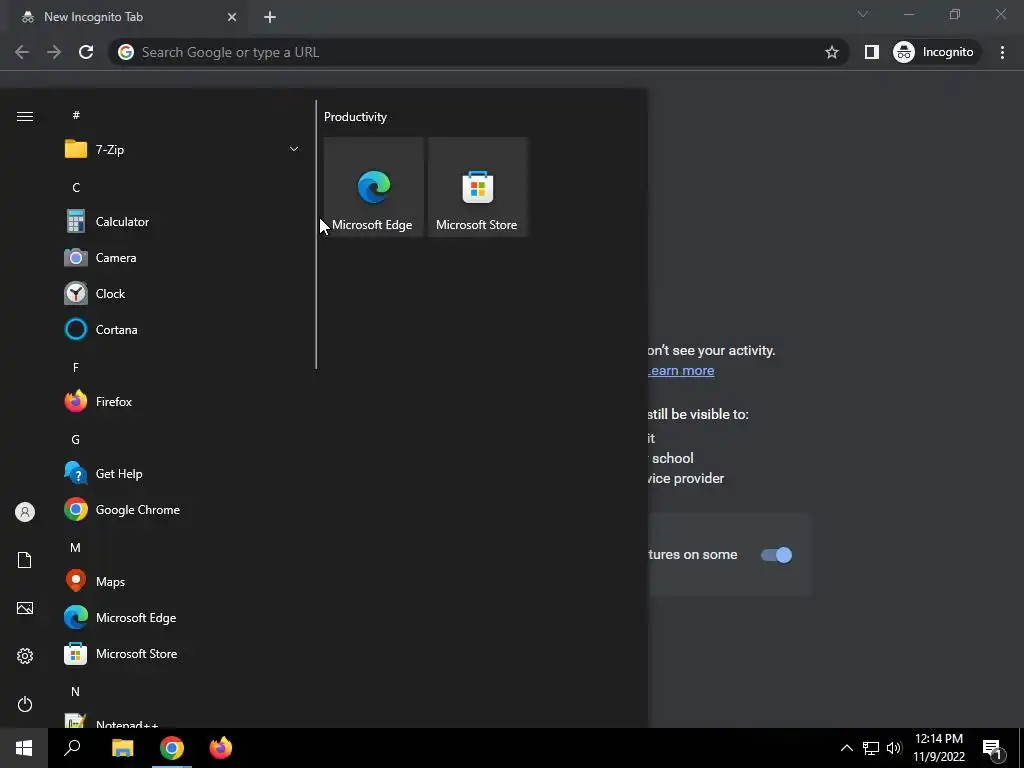The image size is (1024, 768).
Task: Open the user account icon in Start
Action: coord(25,512)
